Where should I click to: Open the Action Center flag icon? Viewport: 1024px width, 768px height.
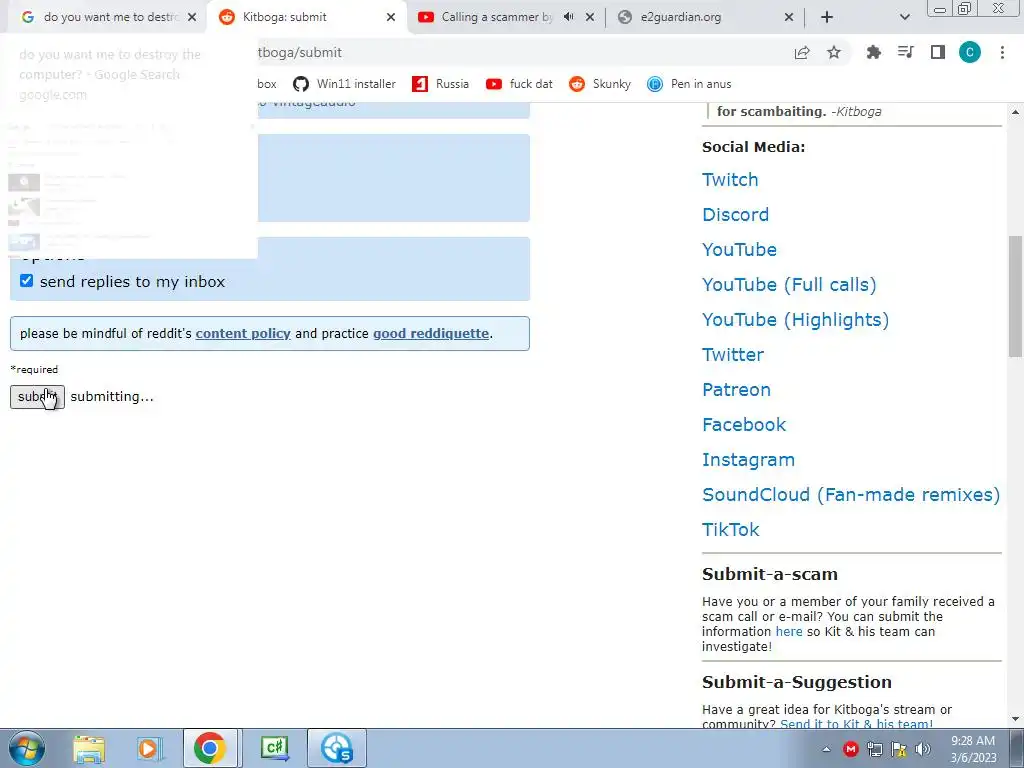(899, 749)
